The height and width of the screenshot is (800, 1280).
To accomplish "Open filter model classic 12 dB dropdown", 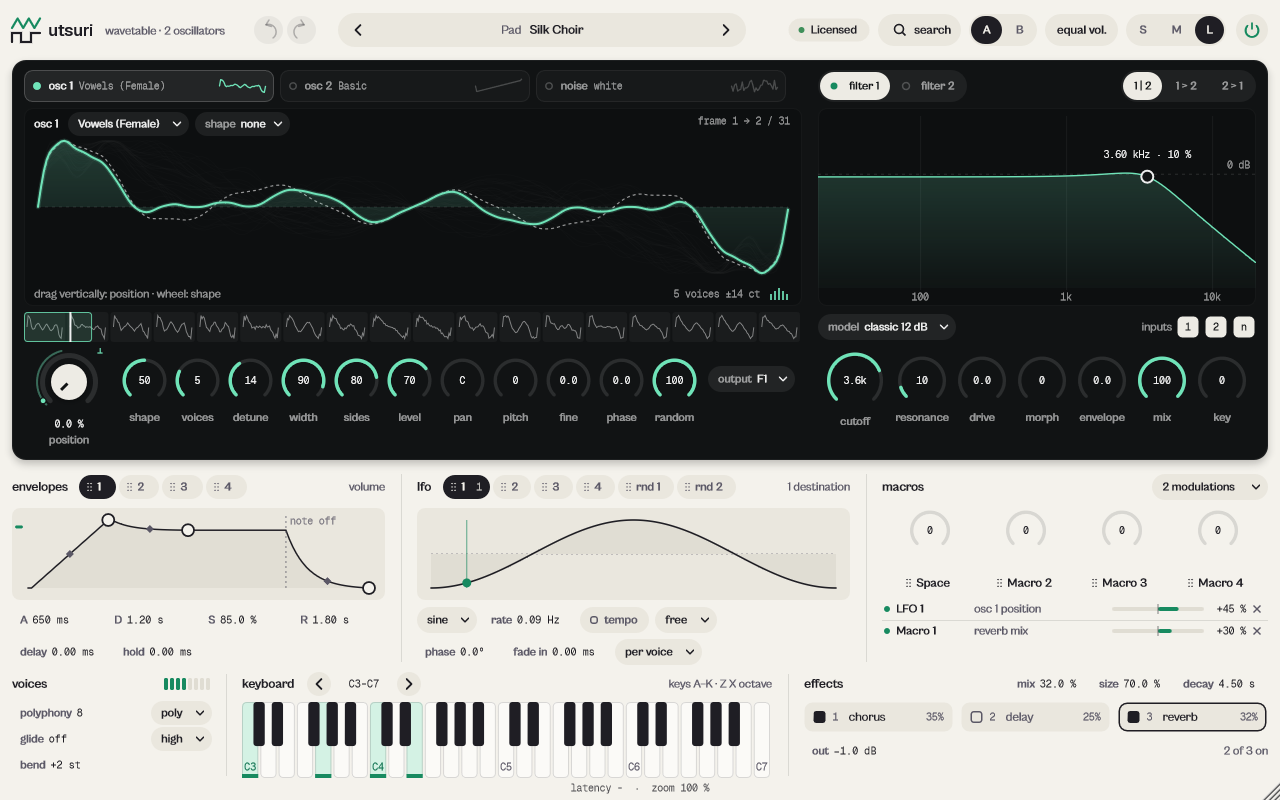I will (887, 327).
